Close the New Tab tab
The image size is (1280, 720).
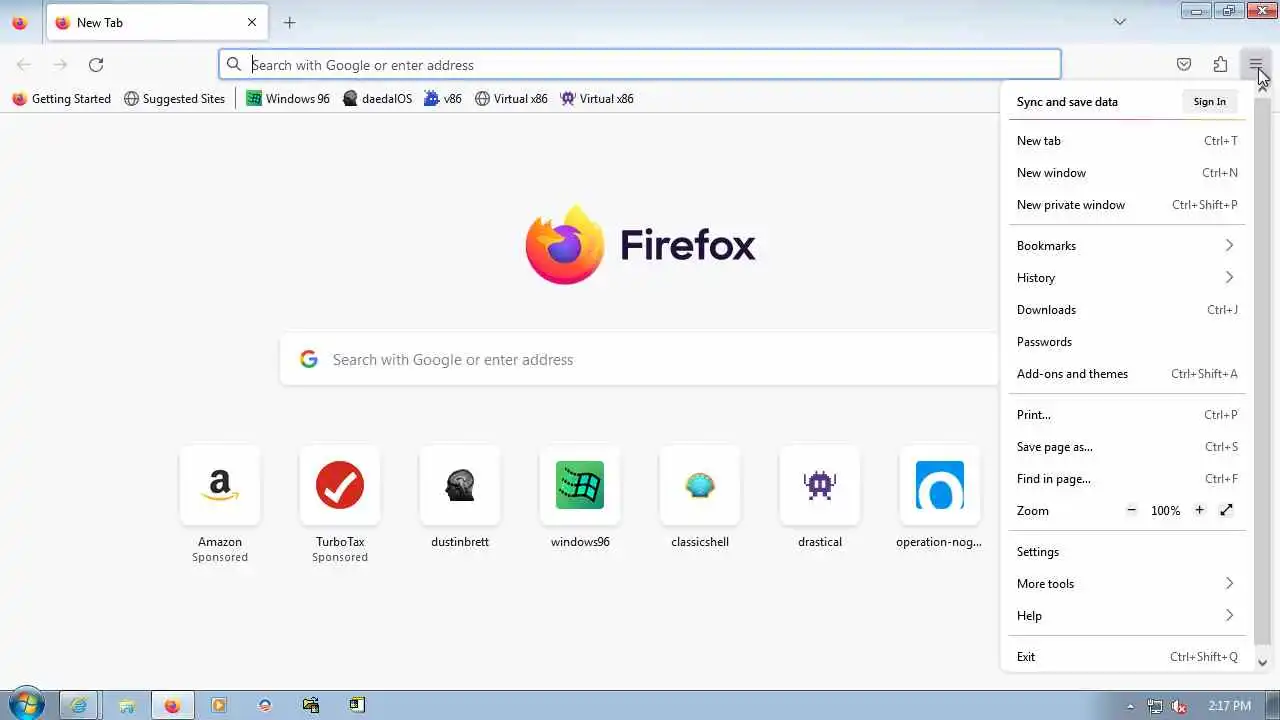point(252,22)
